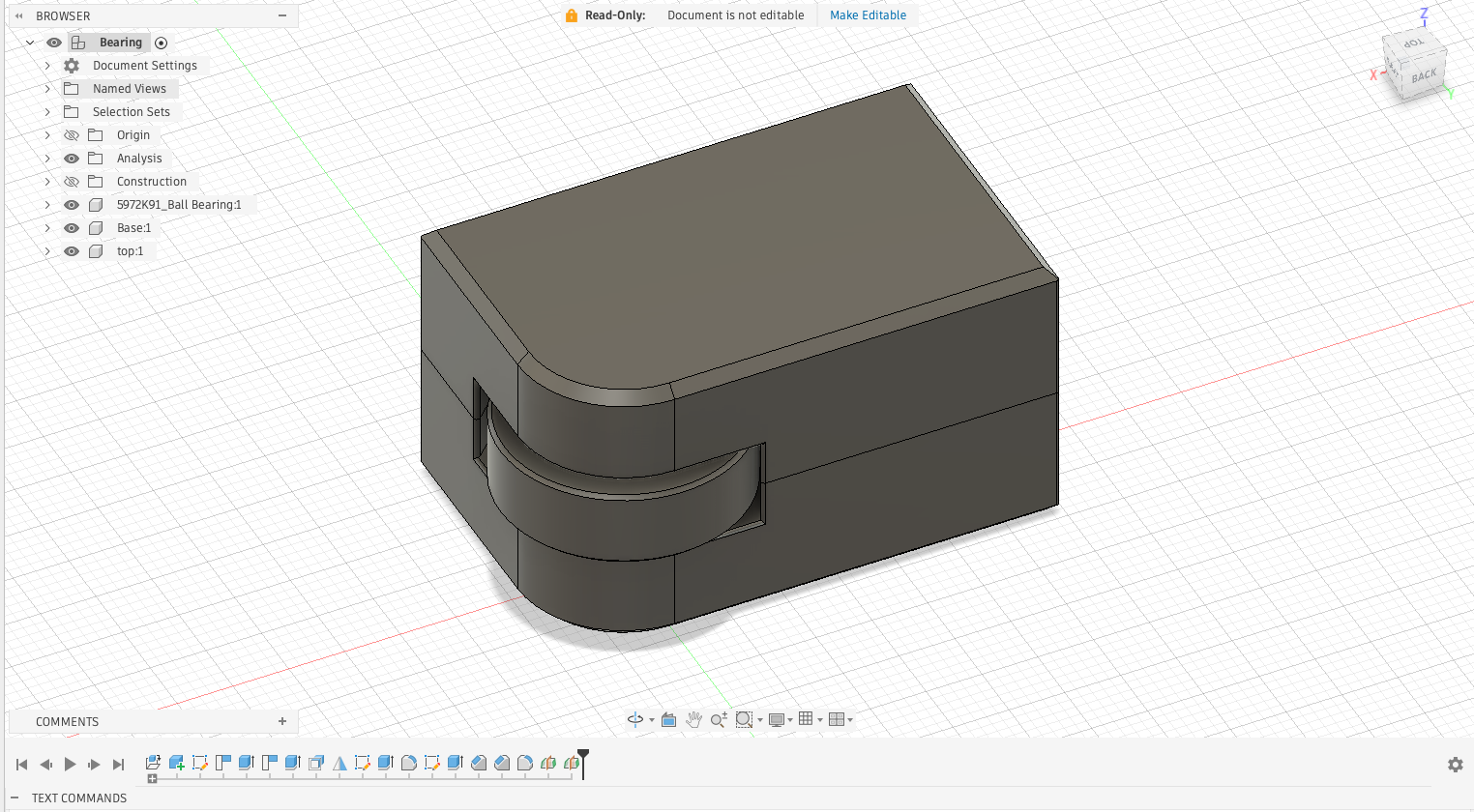Screen dimensions: 1474x812
Task: Expand the Origin node
Action: 47,135
